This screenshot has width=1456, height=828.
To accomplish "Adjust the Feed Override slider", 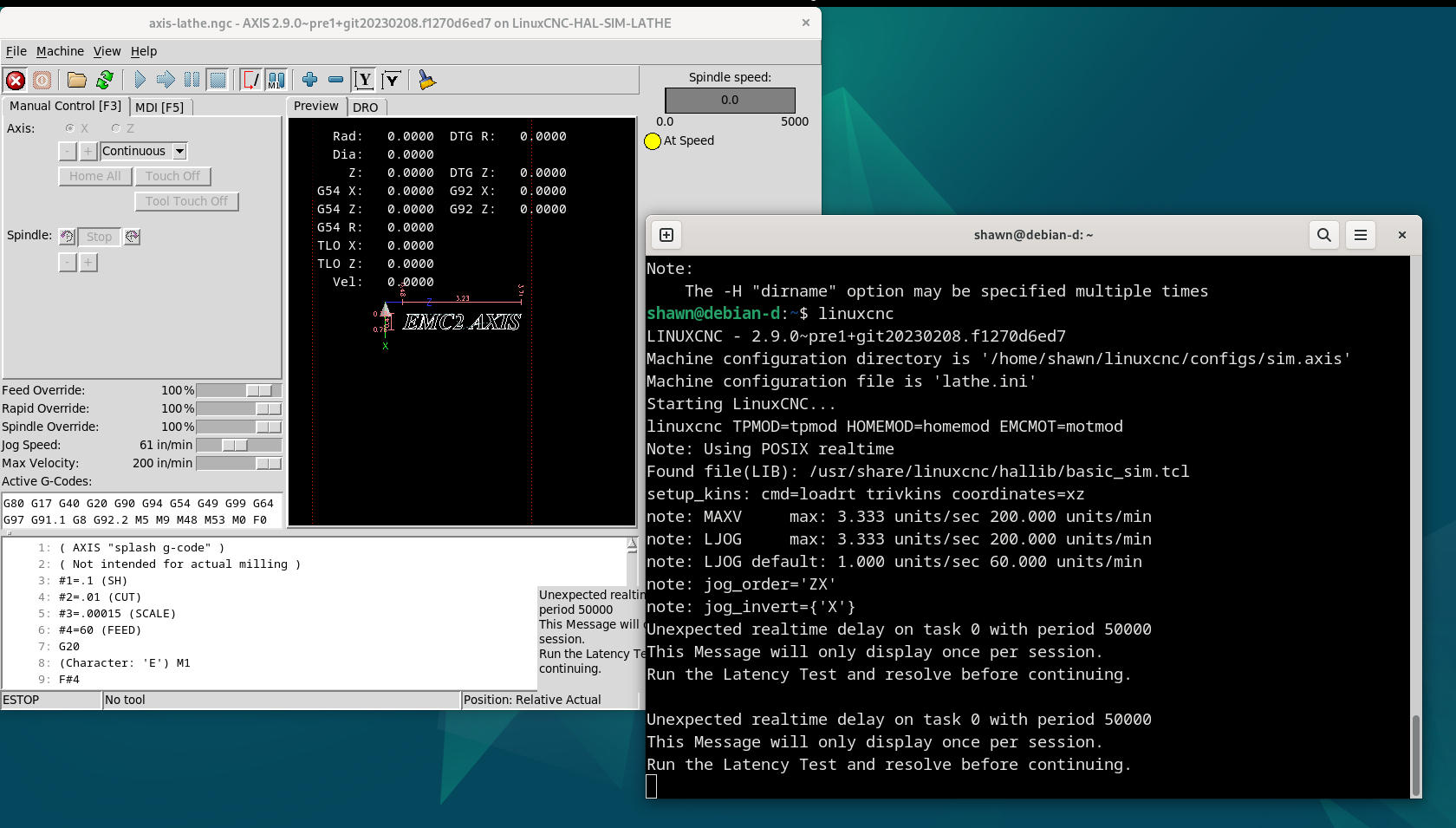I will click(x=239, y=391).
